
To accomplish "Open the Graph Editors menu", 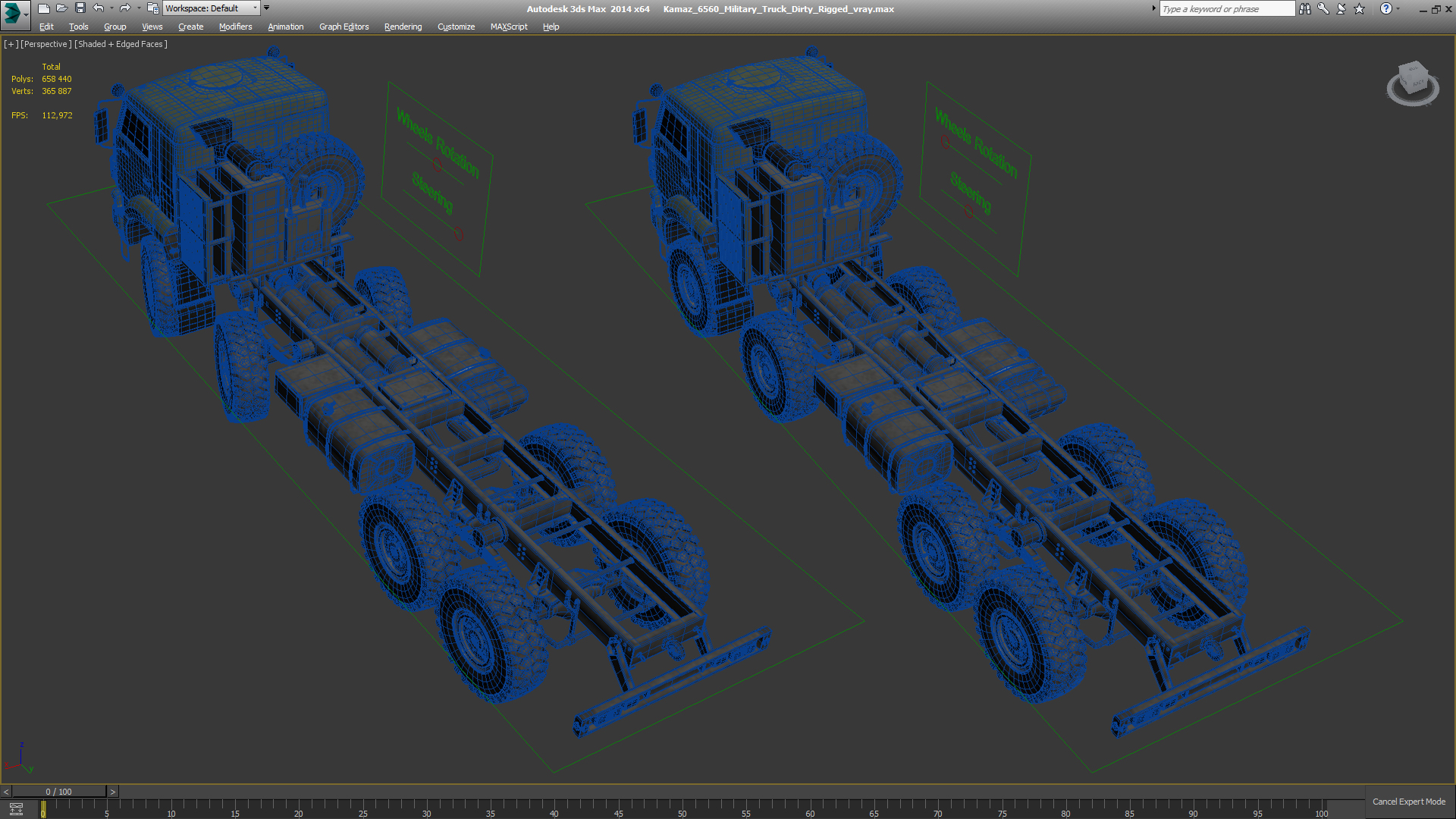I will (x=344, y=27).
